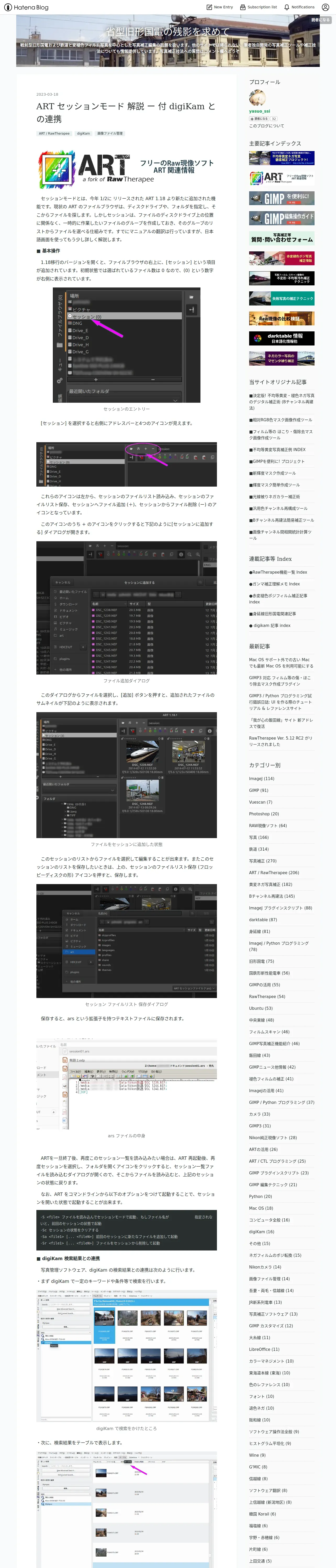Open RawTherapee機能一覧 Index link

(278, 572)
